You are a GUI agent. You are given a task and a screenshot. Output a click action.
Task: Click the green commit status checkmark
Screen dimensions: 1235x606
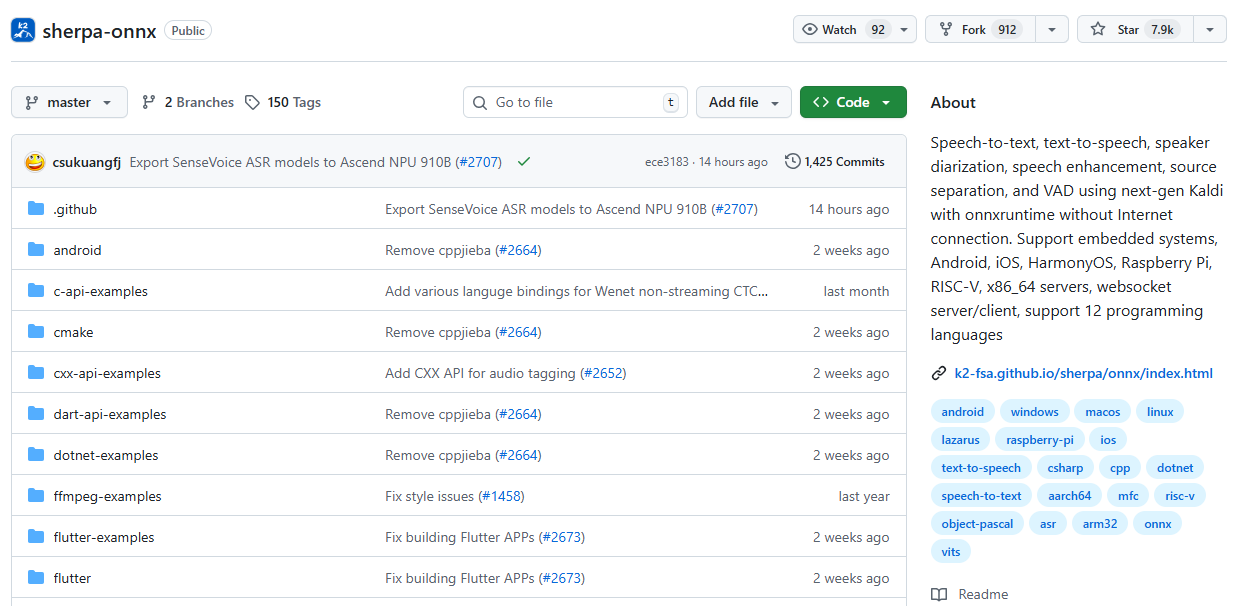pyautogui.click(x=524, y=161)
